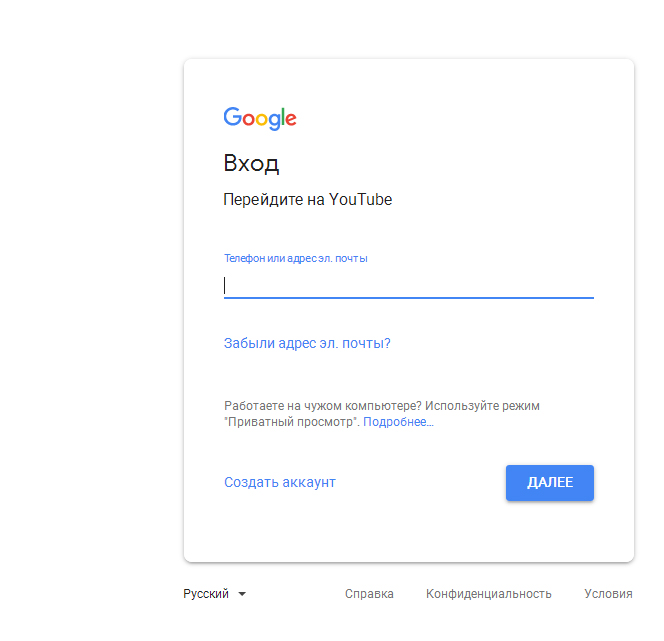
Task: Open the Подробнее… link about private browsing
Action: (398, 422)
